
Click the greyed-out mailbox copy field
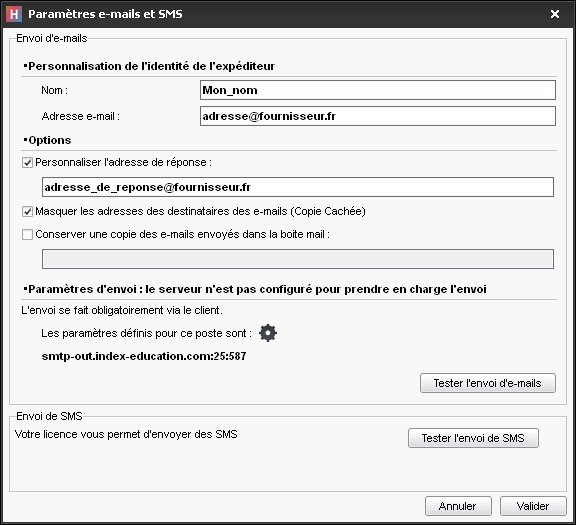[298, 259]
